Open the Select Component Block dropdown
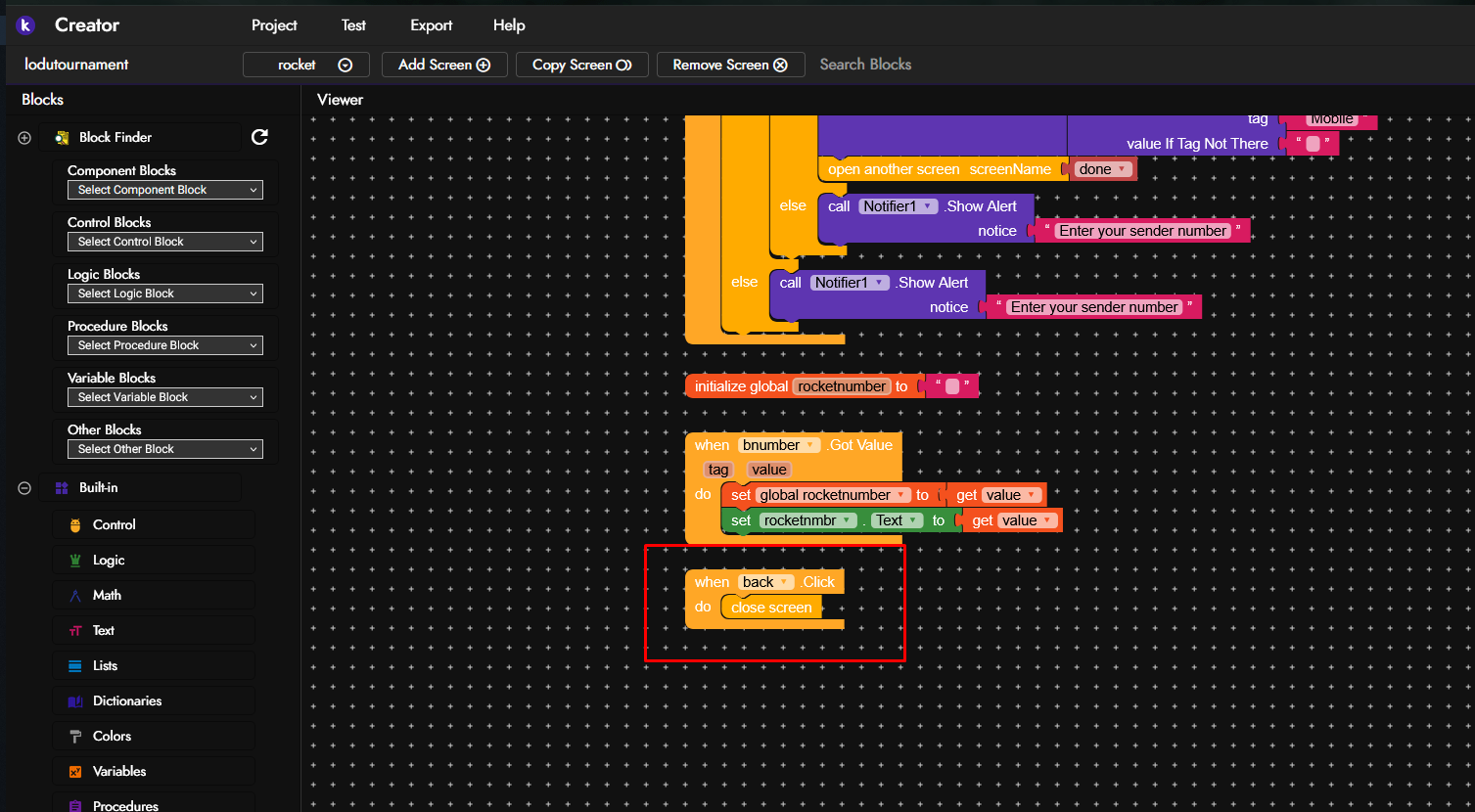The height and width of the screenshot is (812, 1475). (x=164, y=190)
